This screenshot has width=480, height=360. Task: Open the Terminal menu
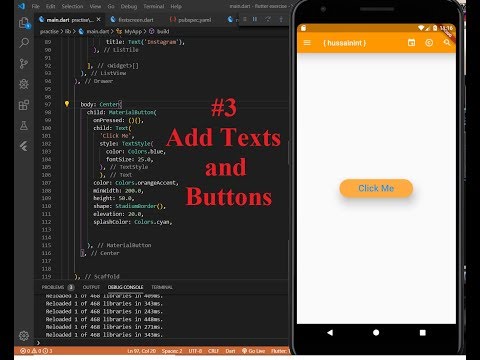pos(154,6)
